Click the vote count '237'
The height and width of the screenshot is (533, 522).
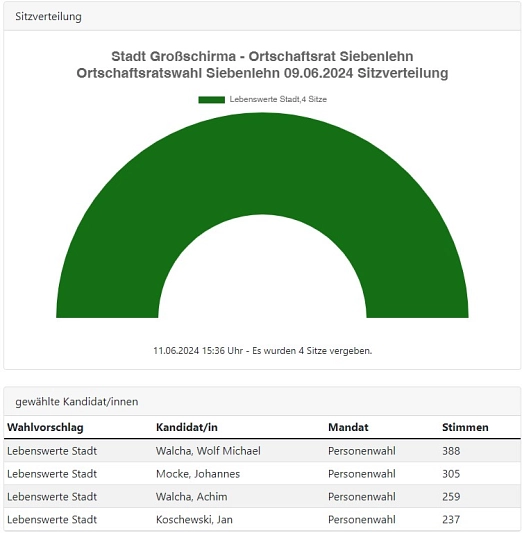click(451, 519)
